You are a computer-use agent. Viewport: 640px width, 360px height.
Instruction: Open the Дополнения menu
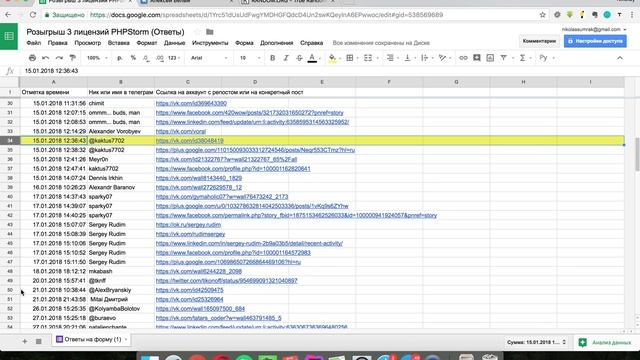pyautogui.click(x=277, y=43)
